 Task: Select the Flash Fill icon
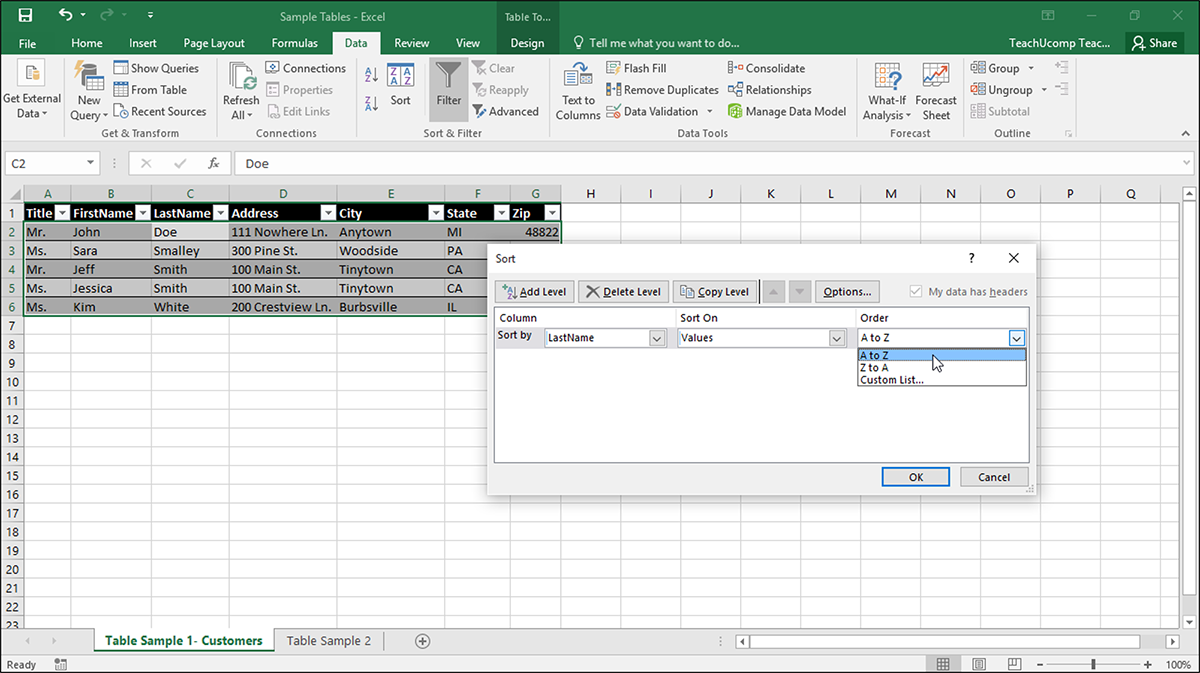pos(636,68)
